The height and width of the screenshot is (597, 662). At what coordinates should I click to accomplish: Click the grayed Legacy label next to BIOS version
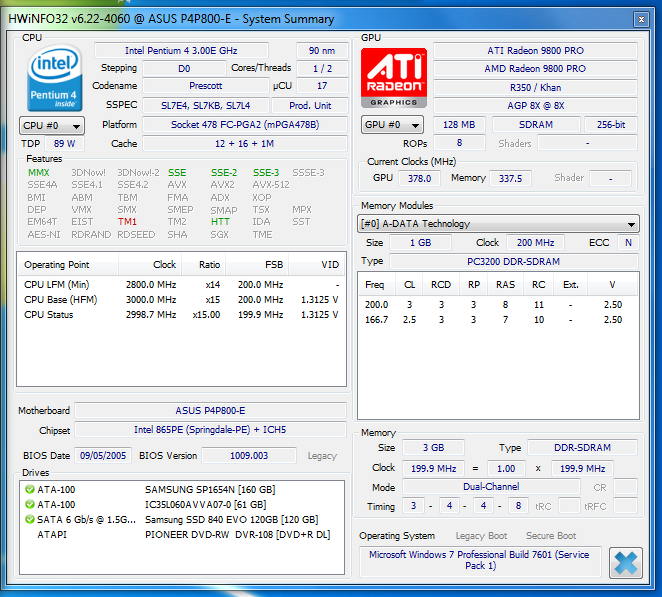click(x=322, y=456)
